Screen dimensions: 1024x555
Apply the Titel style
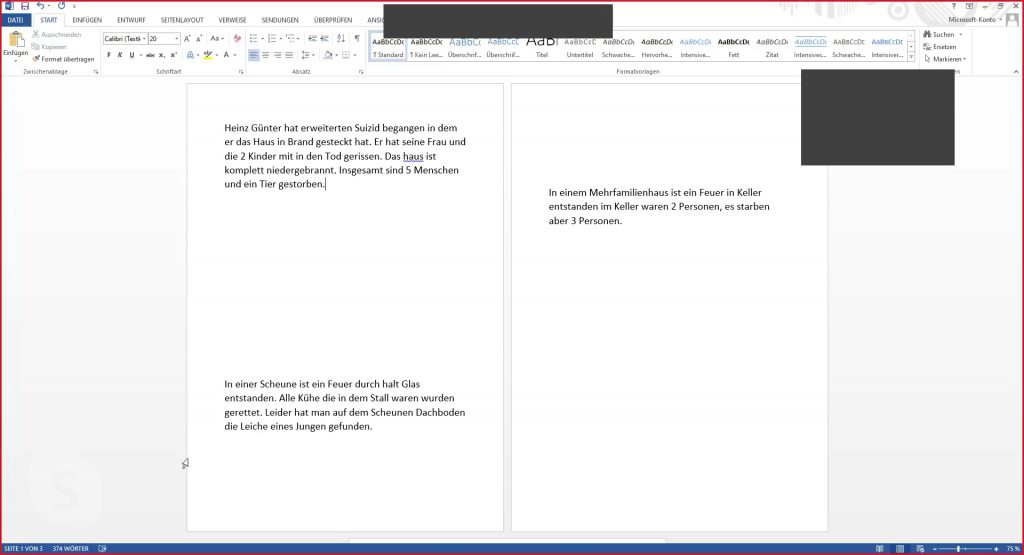pos(542,48)
